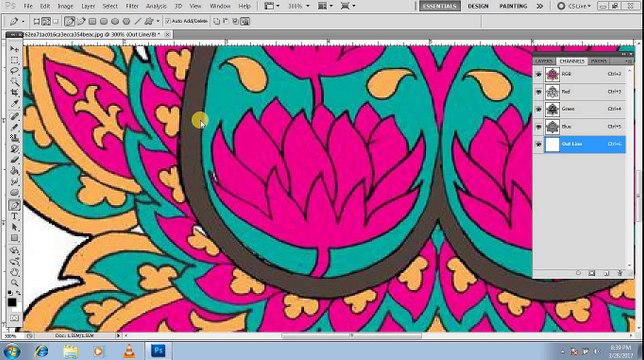Screen dimensions: 644x360
Task: Select the Zoom tool in the toolbox
Action: pos(14,283)
